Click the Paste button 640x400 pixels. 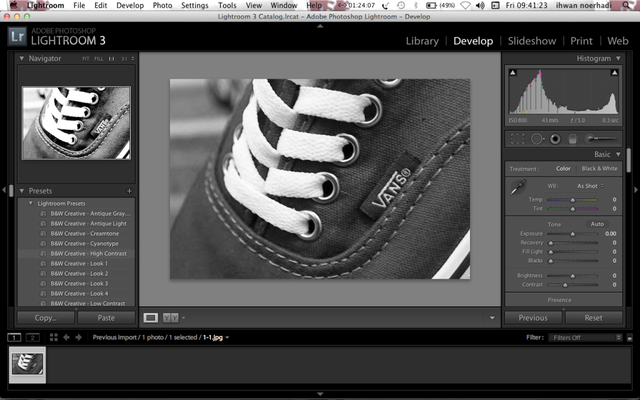[106, 318]
